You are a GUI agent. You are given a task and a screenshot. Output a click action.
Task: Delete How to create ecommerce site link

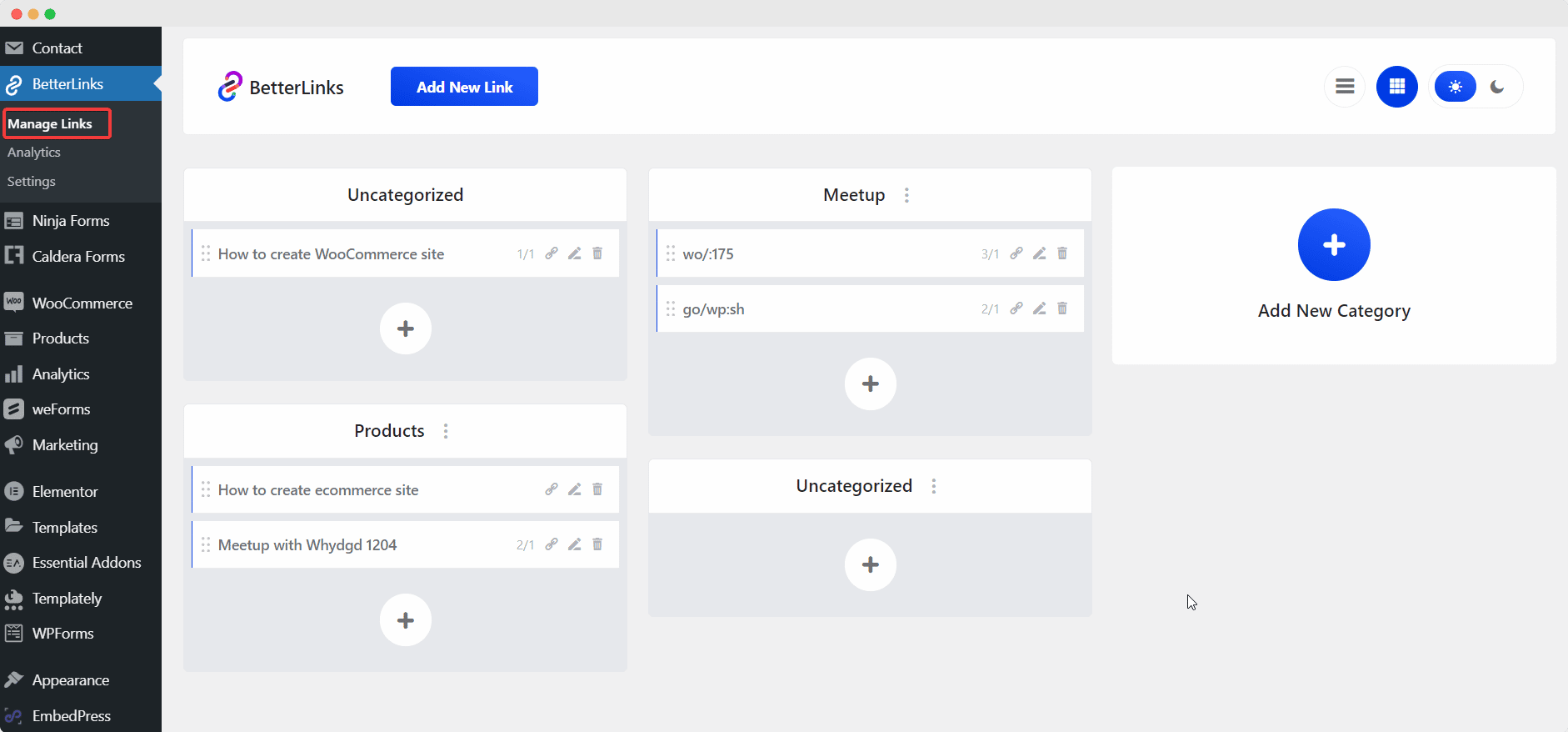pyautogui.click(x=597, y=489)
